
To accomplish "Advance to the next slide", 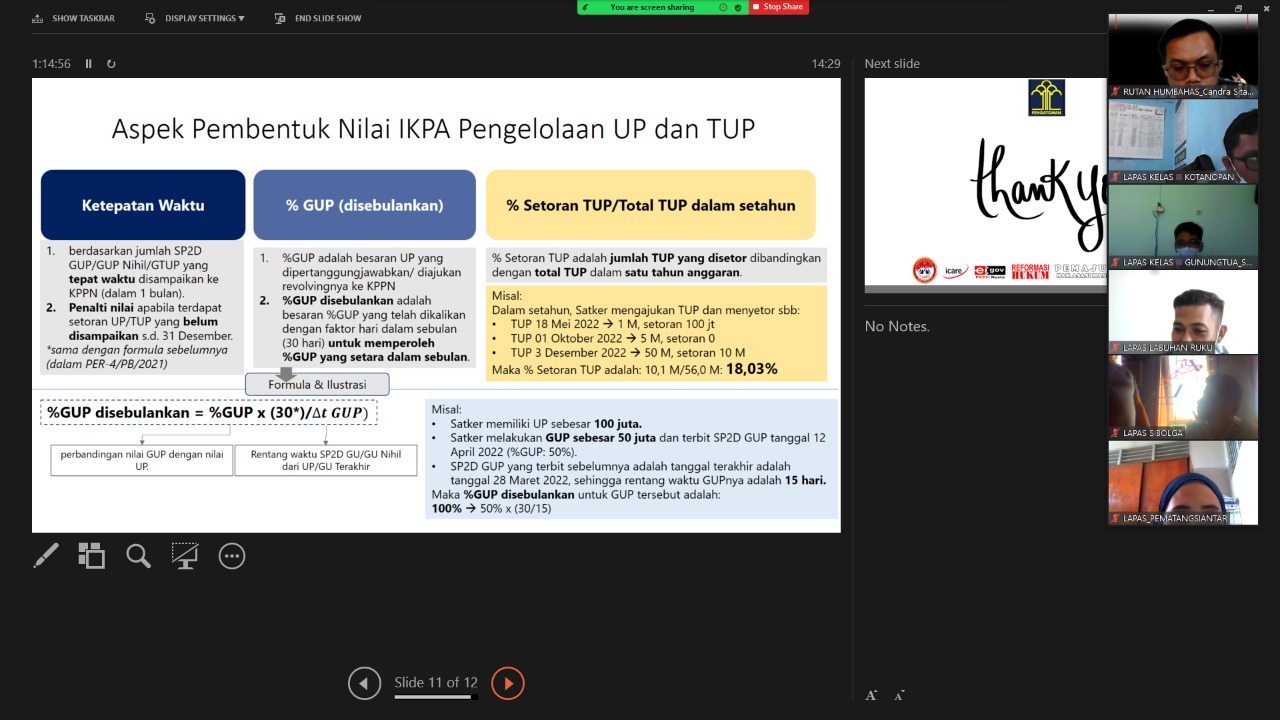I will point(508,683).
